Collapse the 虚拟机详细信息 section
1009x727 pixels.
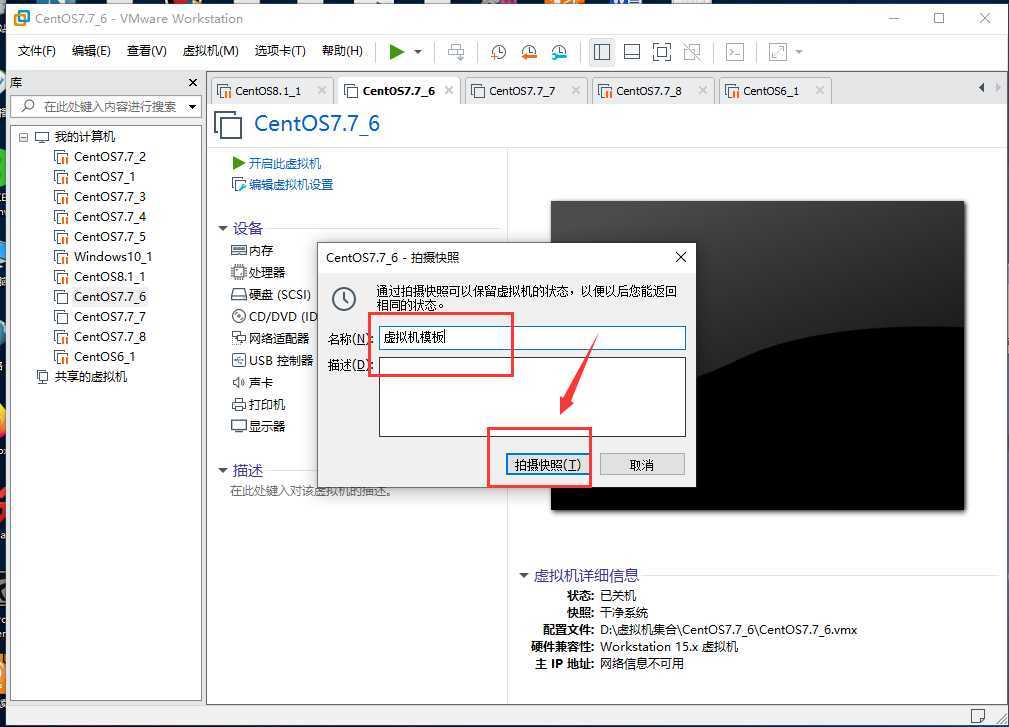(x=524, y=575)
